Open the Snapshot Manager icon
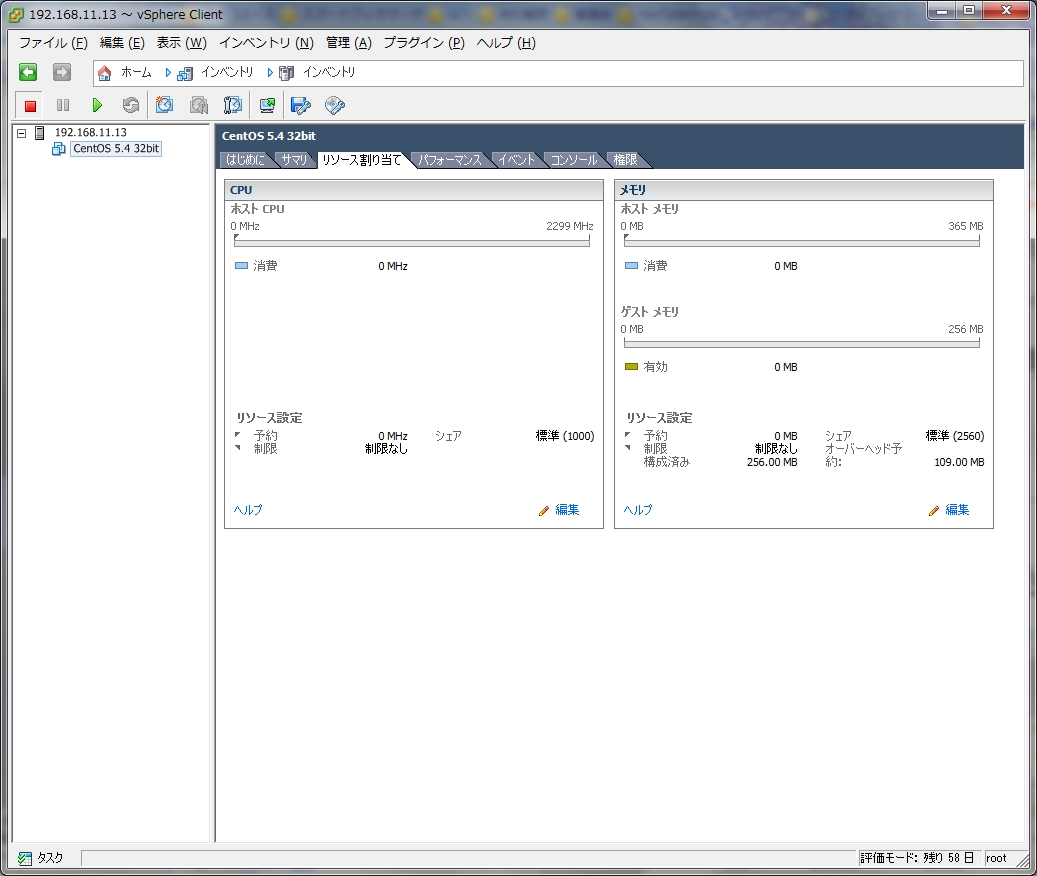The height and width of the screenshot is (876, 1037). coord(233,105)
